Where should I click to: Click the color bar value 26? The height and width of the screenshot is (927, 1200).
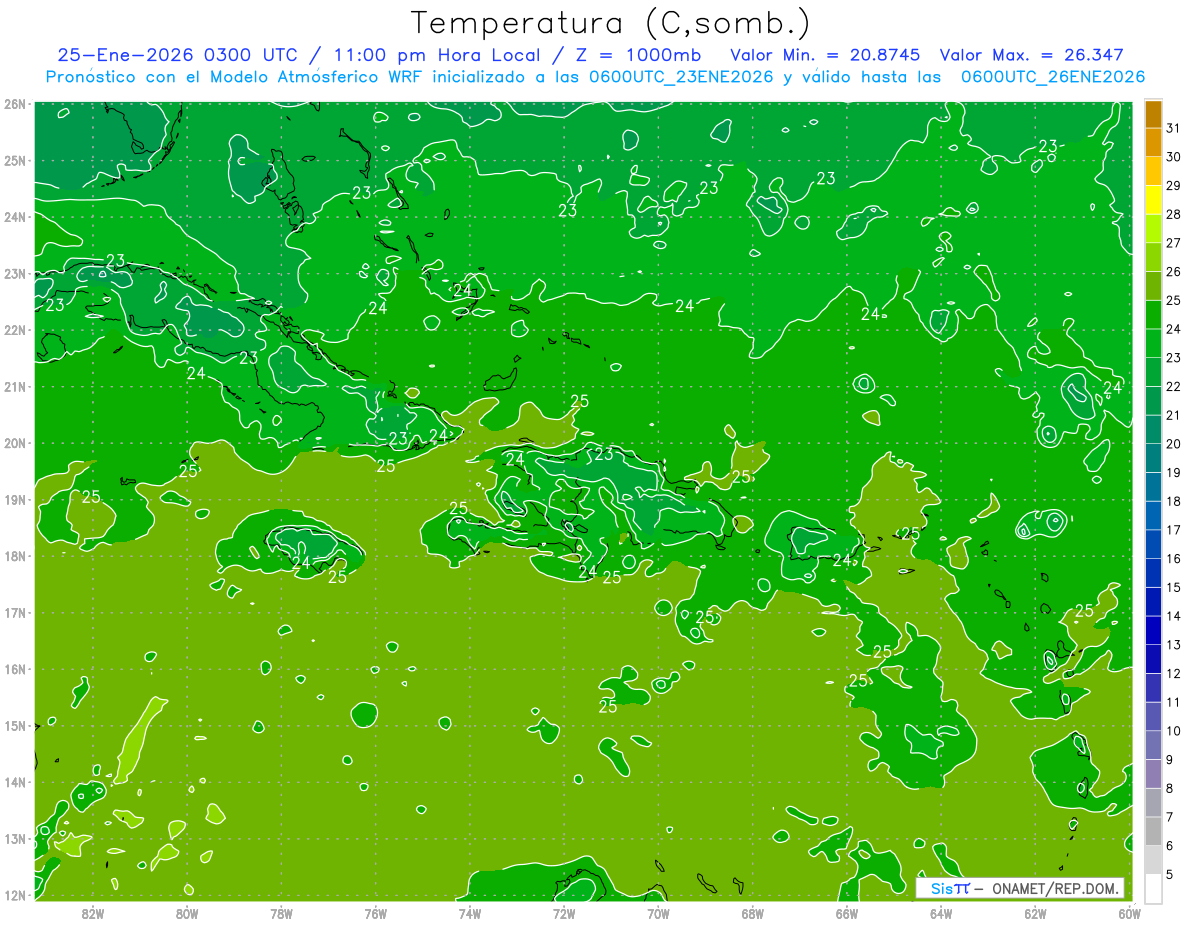(1174, 272)
